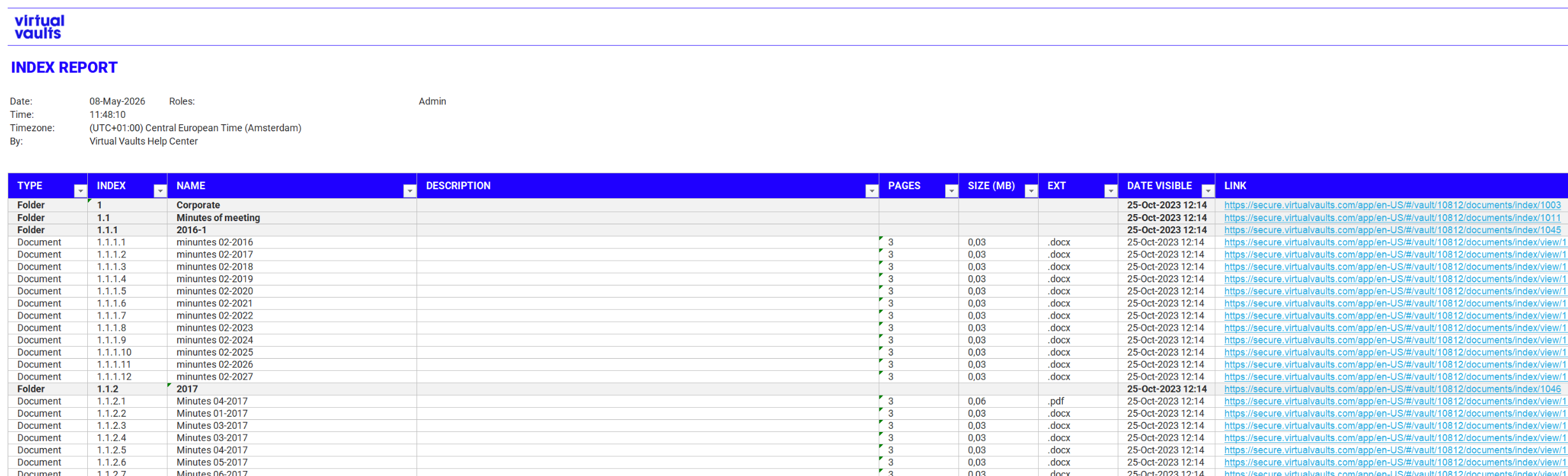Open the DESCRIPTION column filter dropdown

[x=871, y=191]
